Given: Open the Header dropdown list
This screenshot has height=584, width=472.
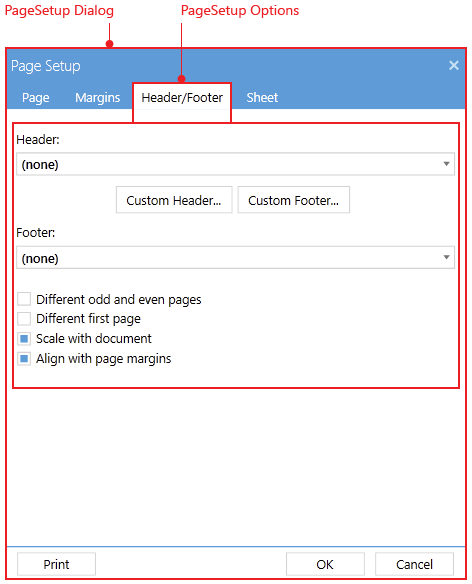Looking at the screenshot, I should pyautogui.click(x=235, y=164).
